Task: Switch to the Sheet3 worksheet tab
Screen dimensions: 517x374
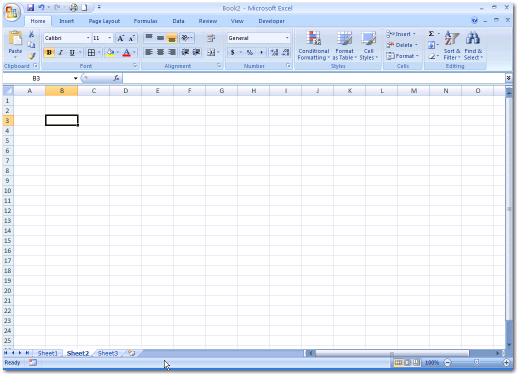Action: (x=108, y=353)
